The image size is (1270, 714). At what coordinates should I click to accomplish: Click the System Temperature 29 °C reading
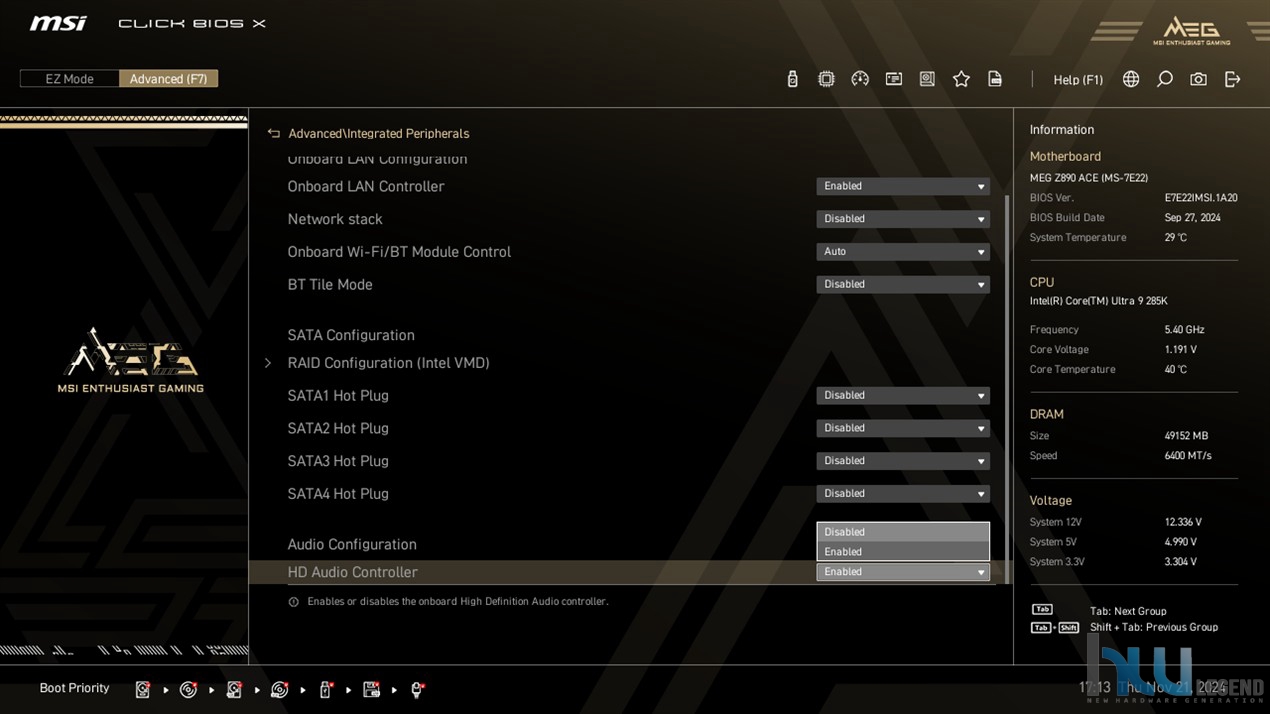pos(1175,238)
